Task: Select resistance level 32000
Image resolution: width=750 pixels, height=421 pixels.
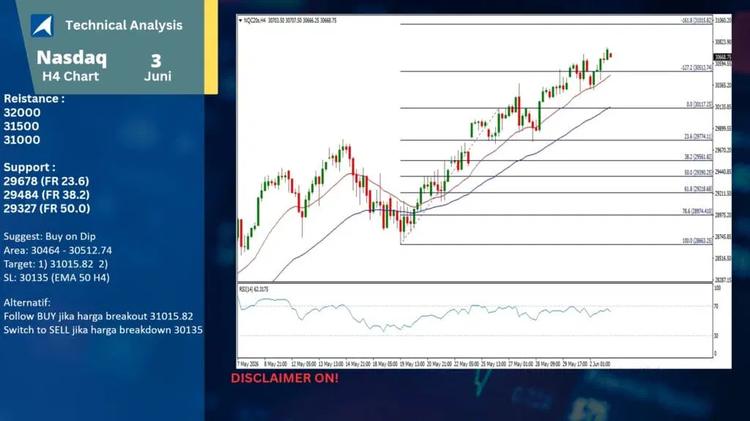Action: click(22, 112)
